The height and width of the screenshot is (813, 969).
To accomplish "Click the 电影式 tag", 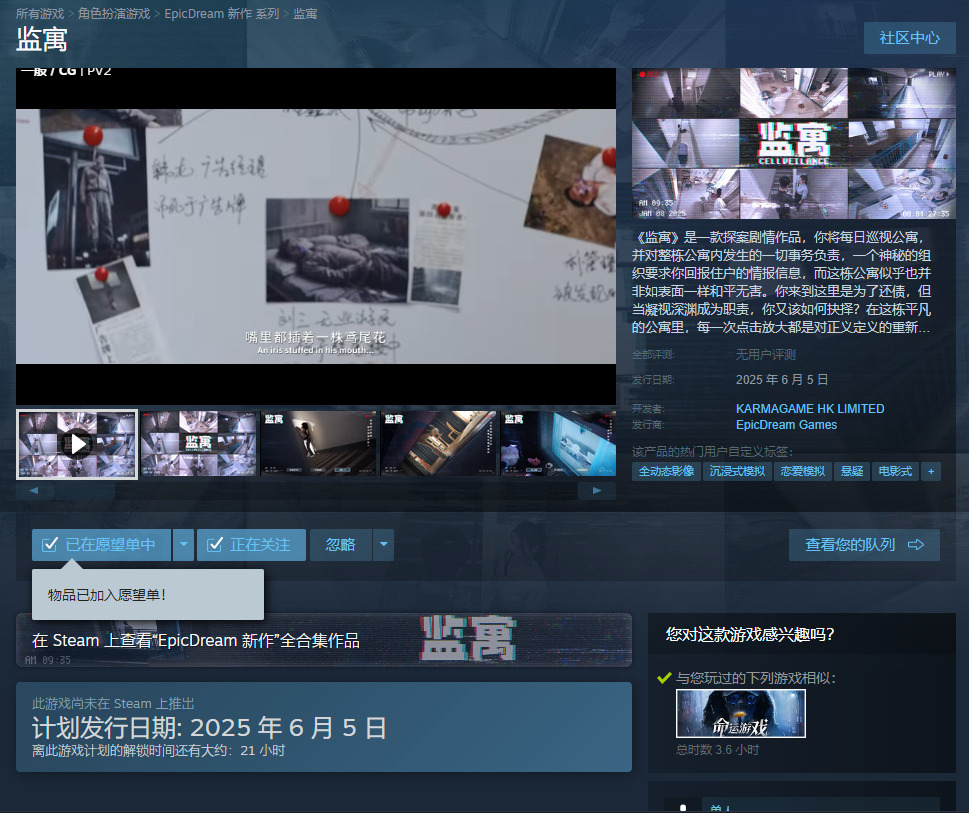I will click(x=895, y=471).
